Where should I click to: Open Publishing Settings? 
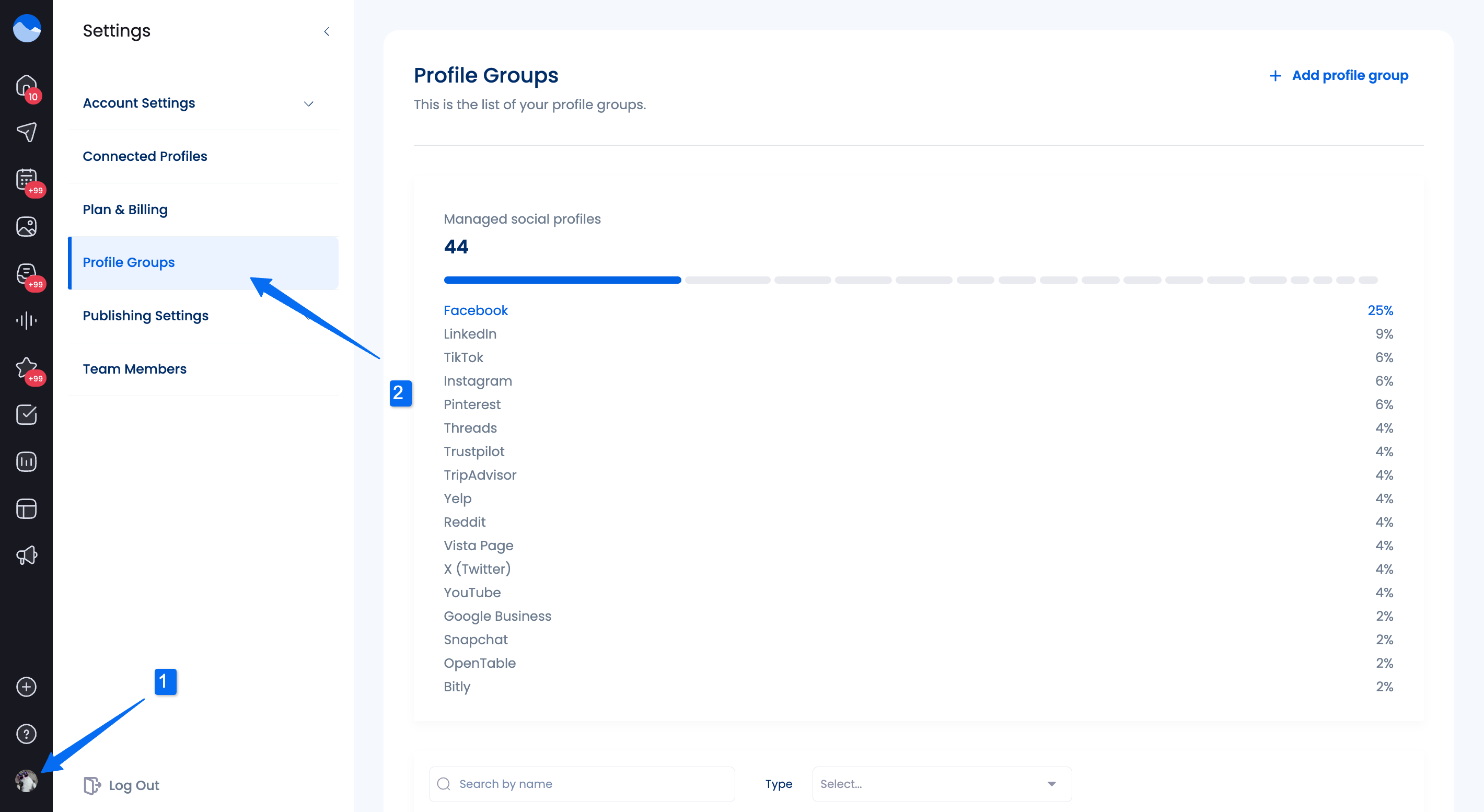203,316
